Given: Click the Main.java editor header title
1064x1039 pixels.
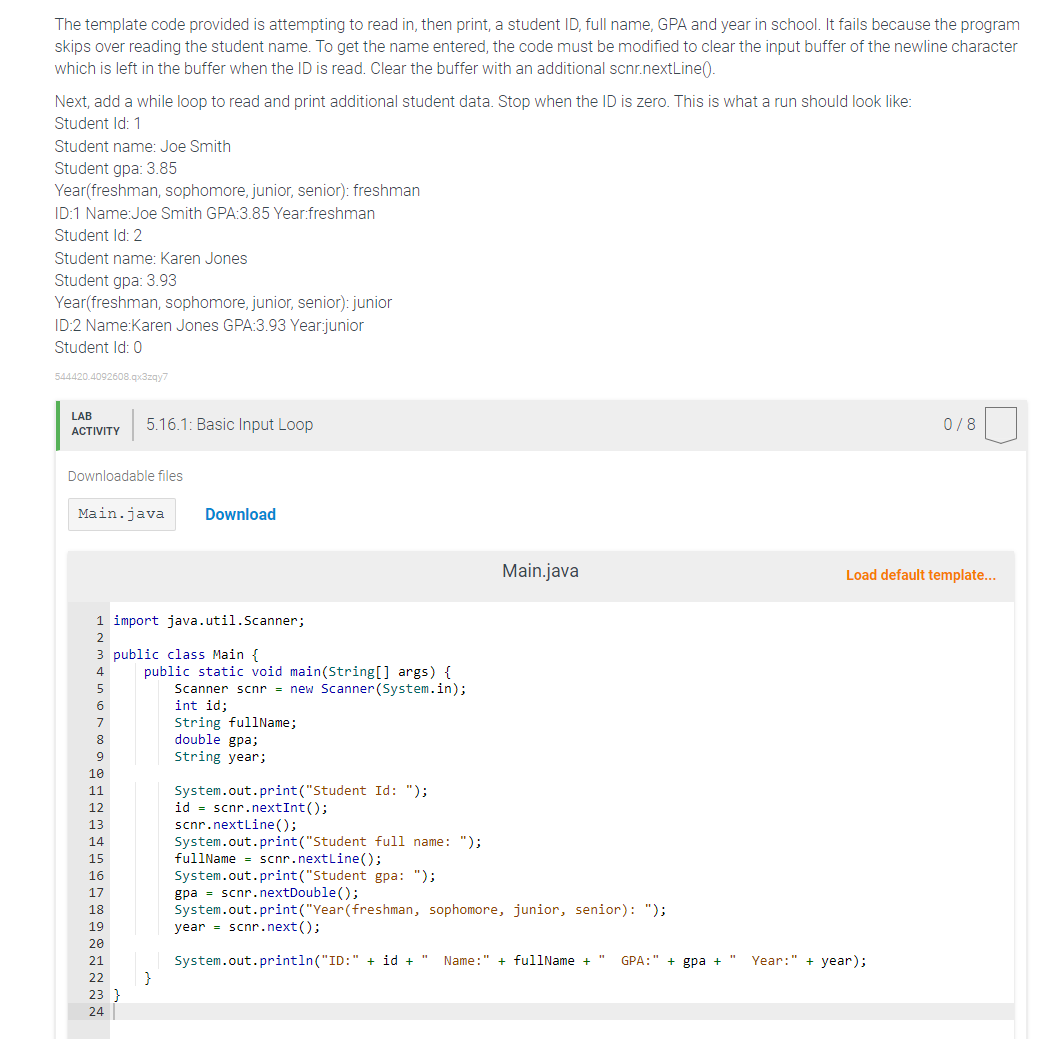Looking at the screenshot, I should [x=540, y=571].
